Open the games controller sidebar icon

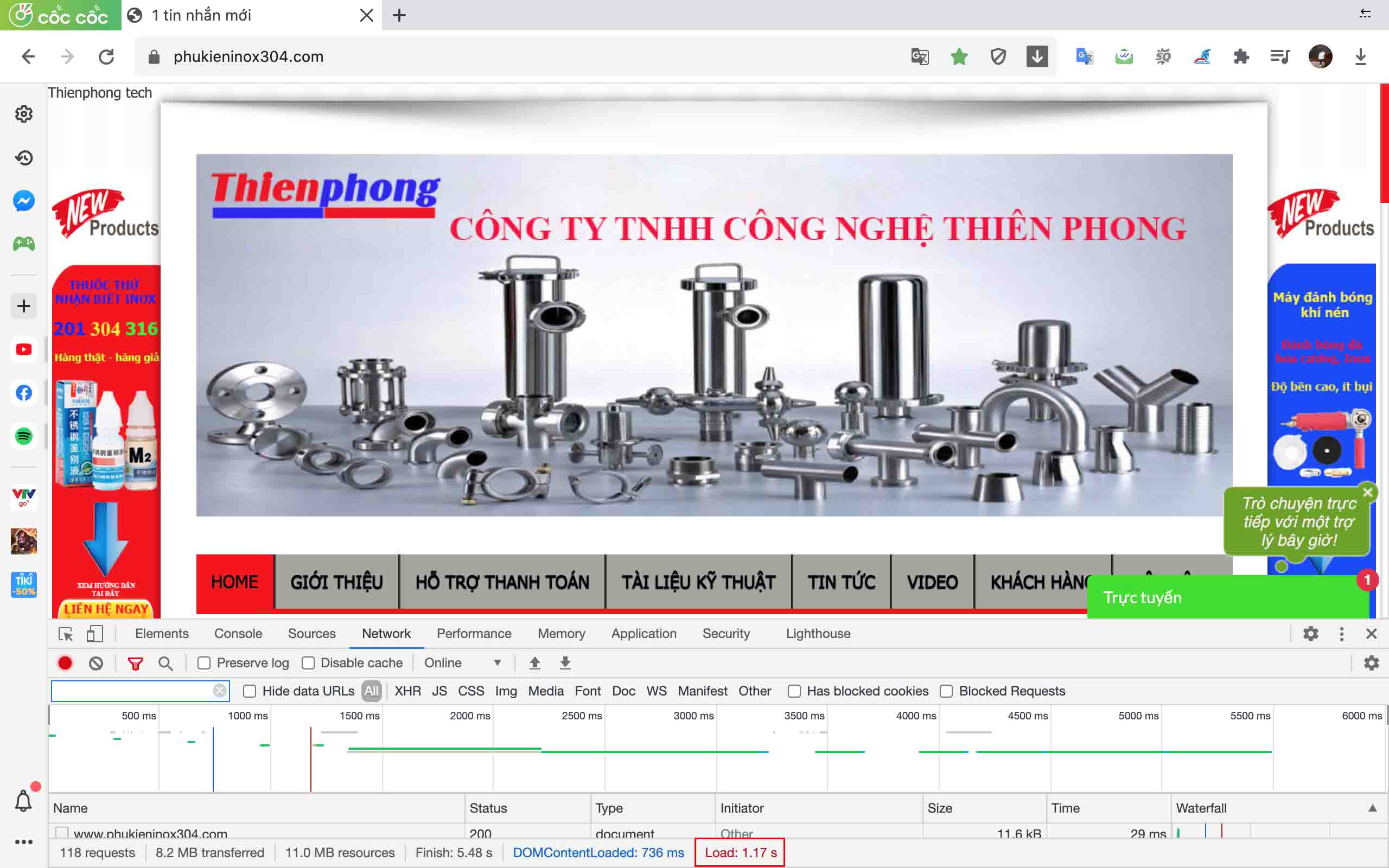23,244
